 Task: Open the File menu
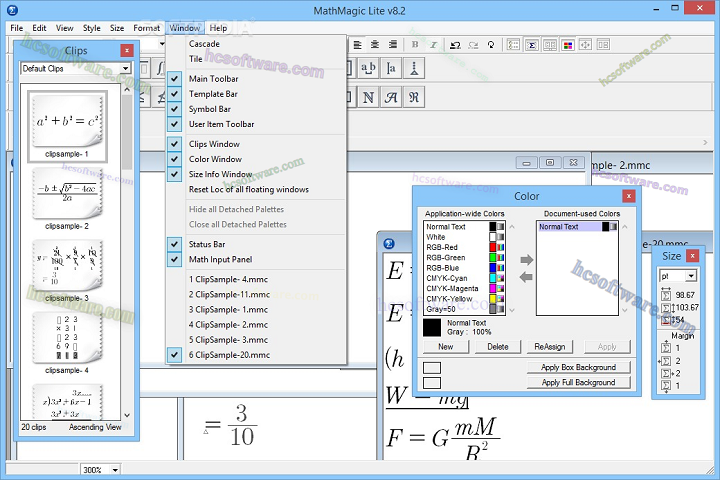[x=17, y=28]
